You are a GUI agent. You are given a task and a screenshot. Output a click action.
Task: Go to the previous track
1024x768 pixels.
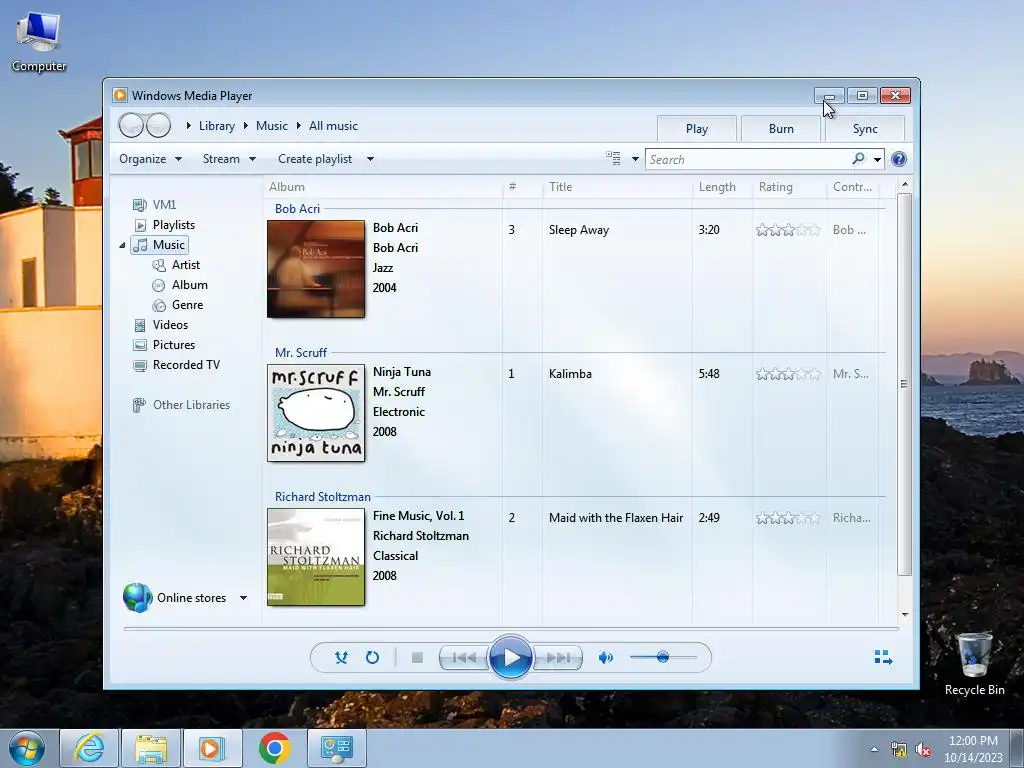[x=464, y=658]
